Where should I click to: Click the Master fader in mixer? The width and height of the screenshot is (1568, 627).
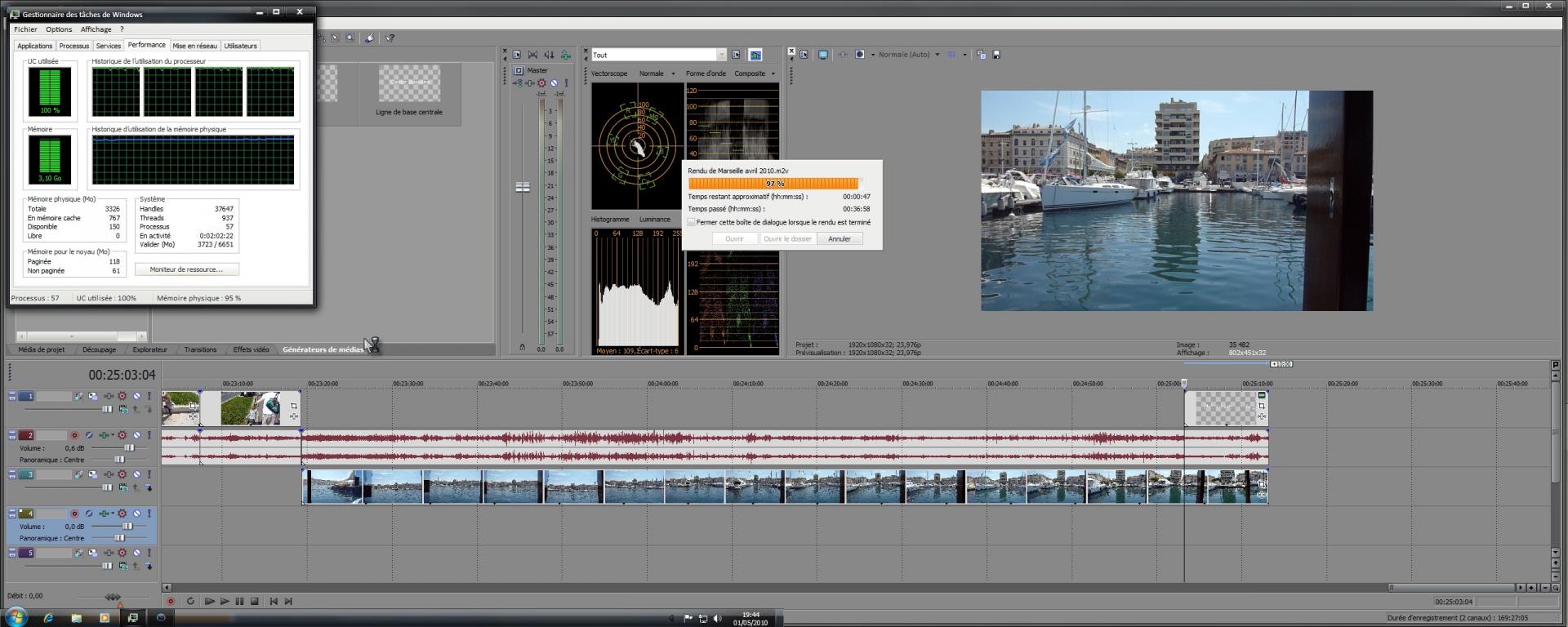click(x=523, y=187)
